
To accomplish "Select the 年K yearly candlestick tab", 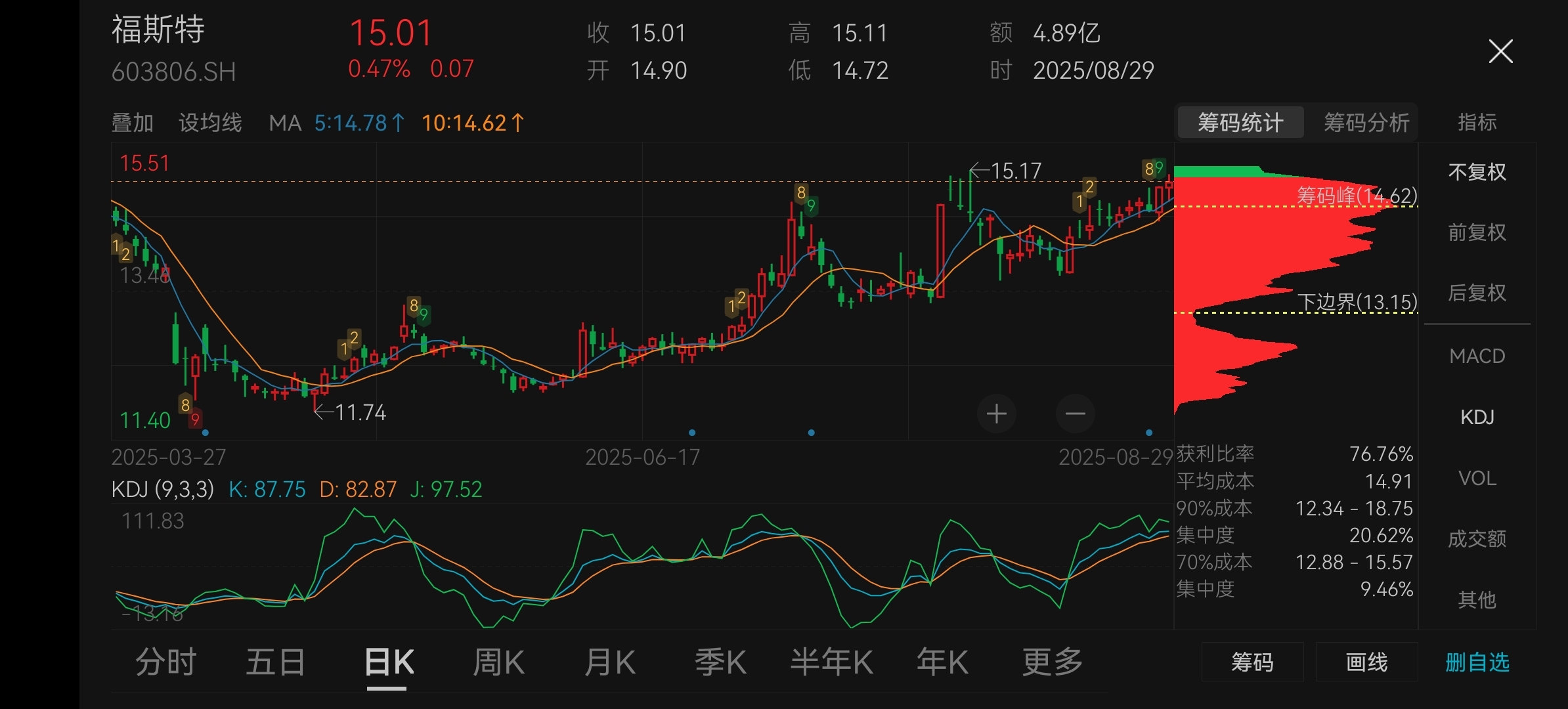I will [x=942, y=662].
